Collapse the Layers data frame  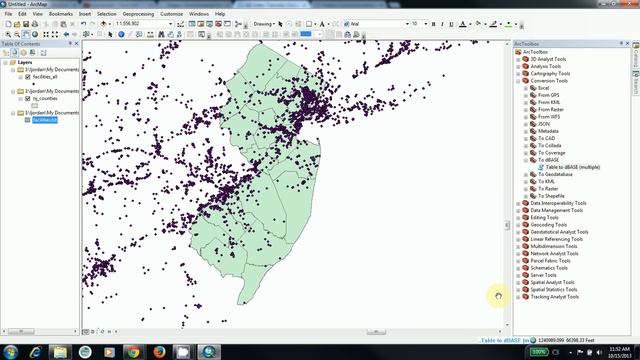click(x=5, y=62)
